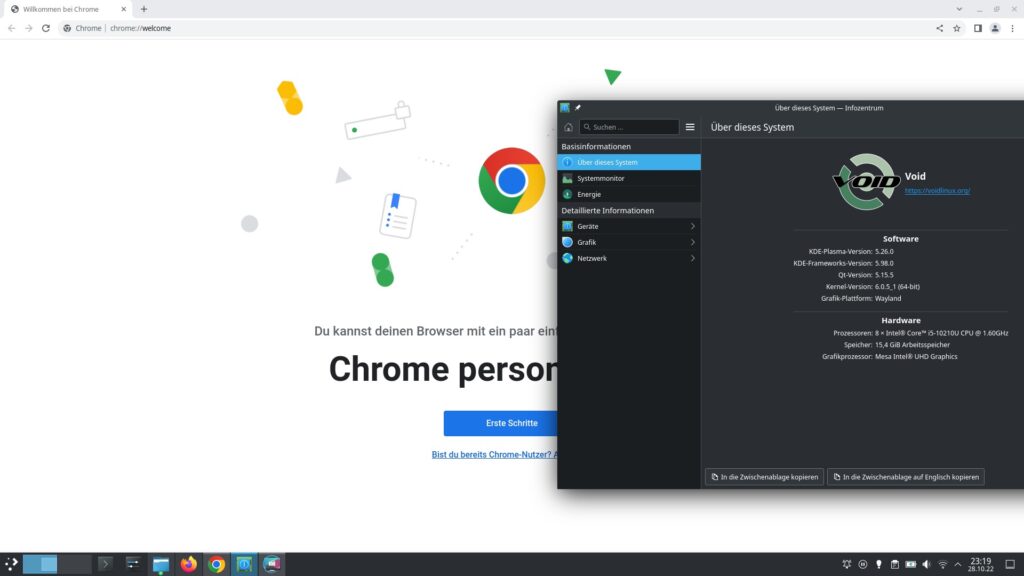The height and width of the screenshot is (576, 1024).
Task: Open the Chrome profile menu
Action: [995, 28]
